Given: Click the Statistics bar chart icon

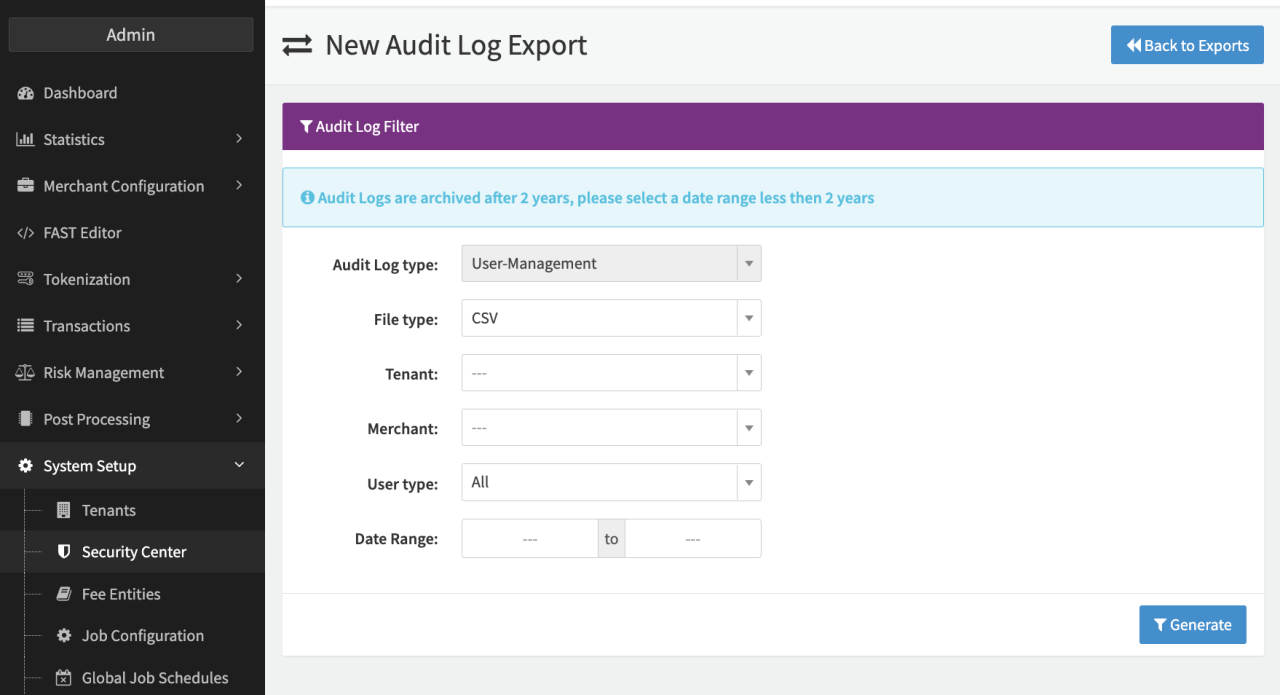Looking at the screenshot, I should pyautogui.click(x=25, y=140).
